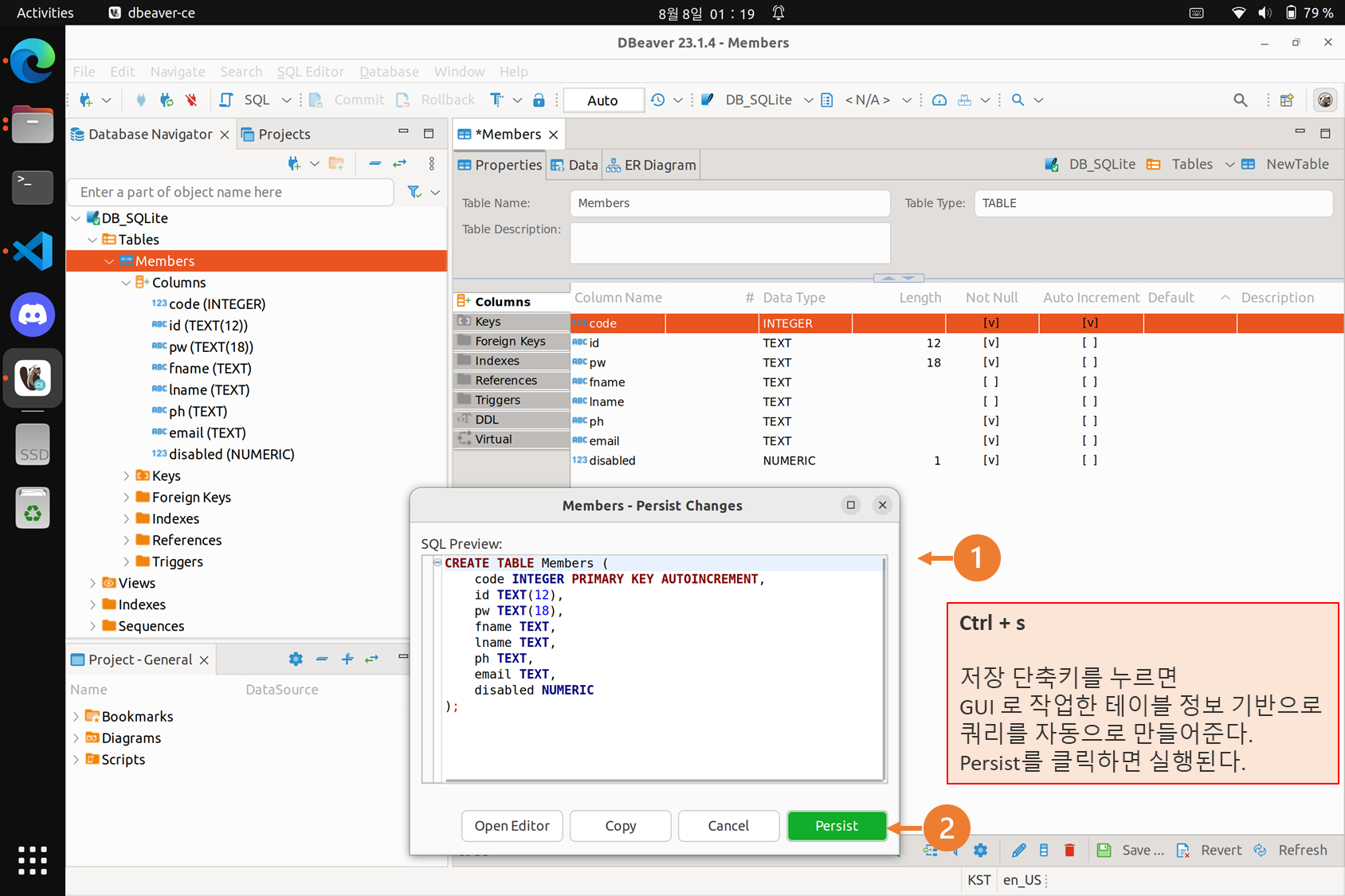Viewport: 1345px width, 896px height.
Task: Expand the Keys folder in navigator tree
Action: [x=126, y=475]
